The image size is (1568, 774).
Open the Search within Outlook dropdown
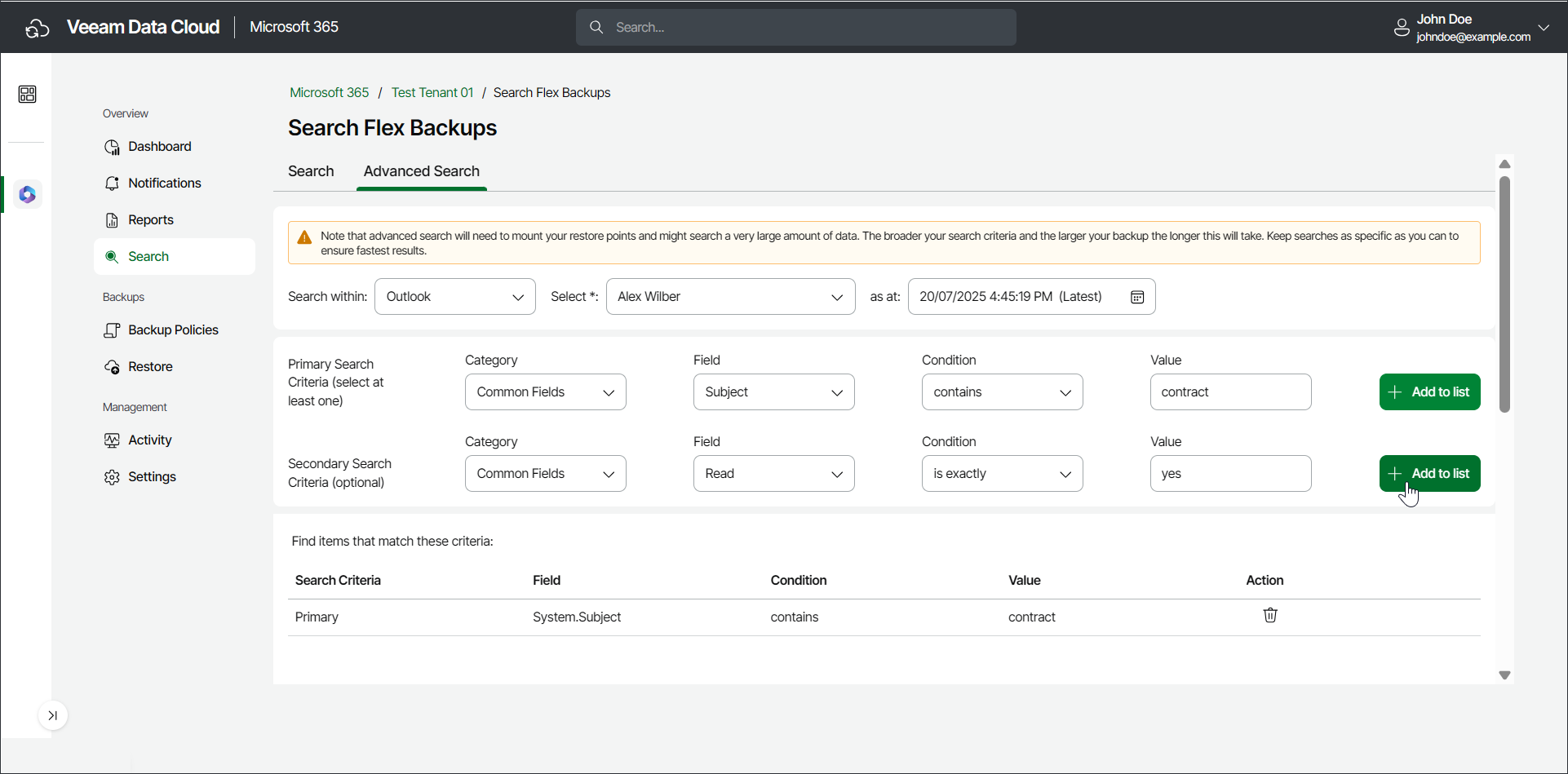(x=455, y=297)
